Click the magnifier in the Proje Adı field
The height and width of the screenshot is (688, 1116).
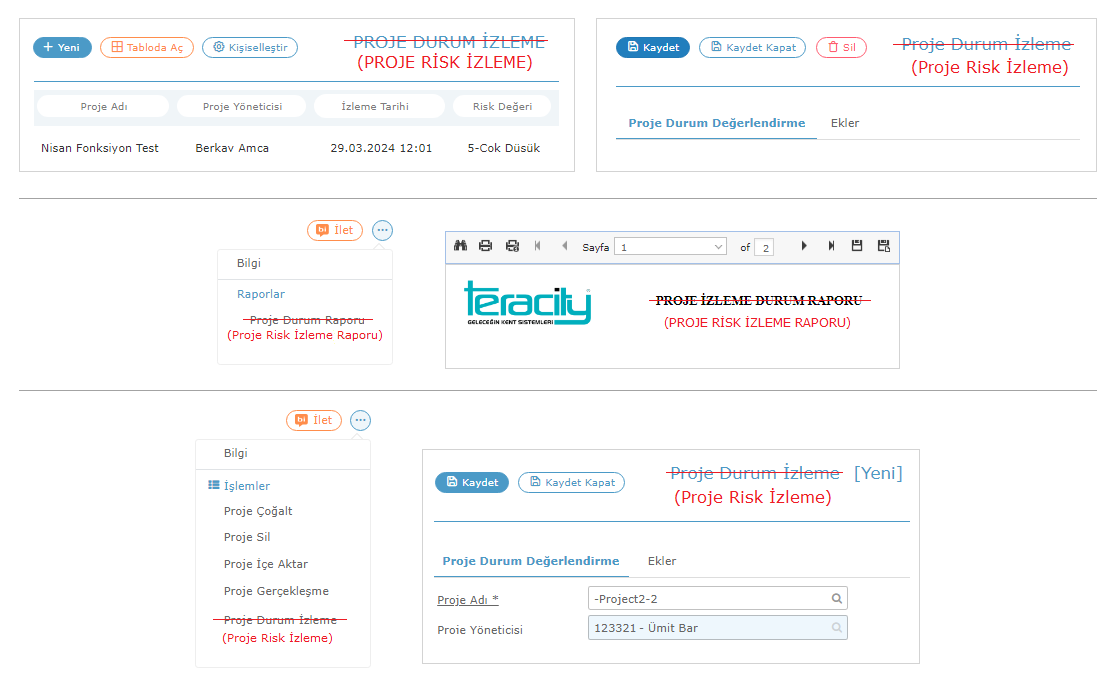[x=837, y=599]
